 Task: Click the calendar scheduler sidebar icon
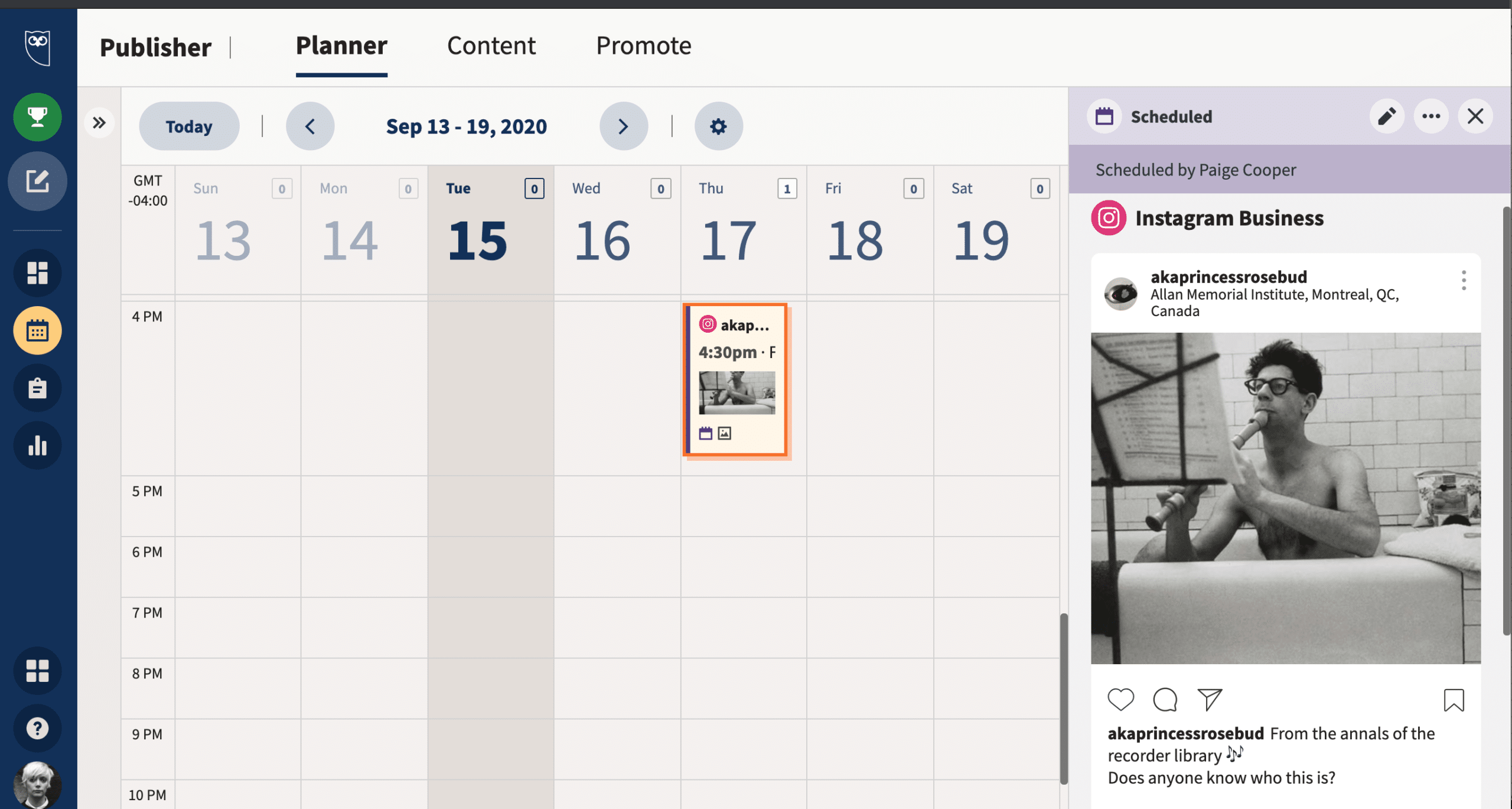[37, 330]
